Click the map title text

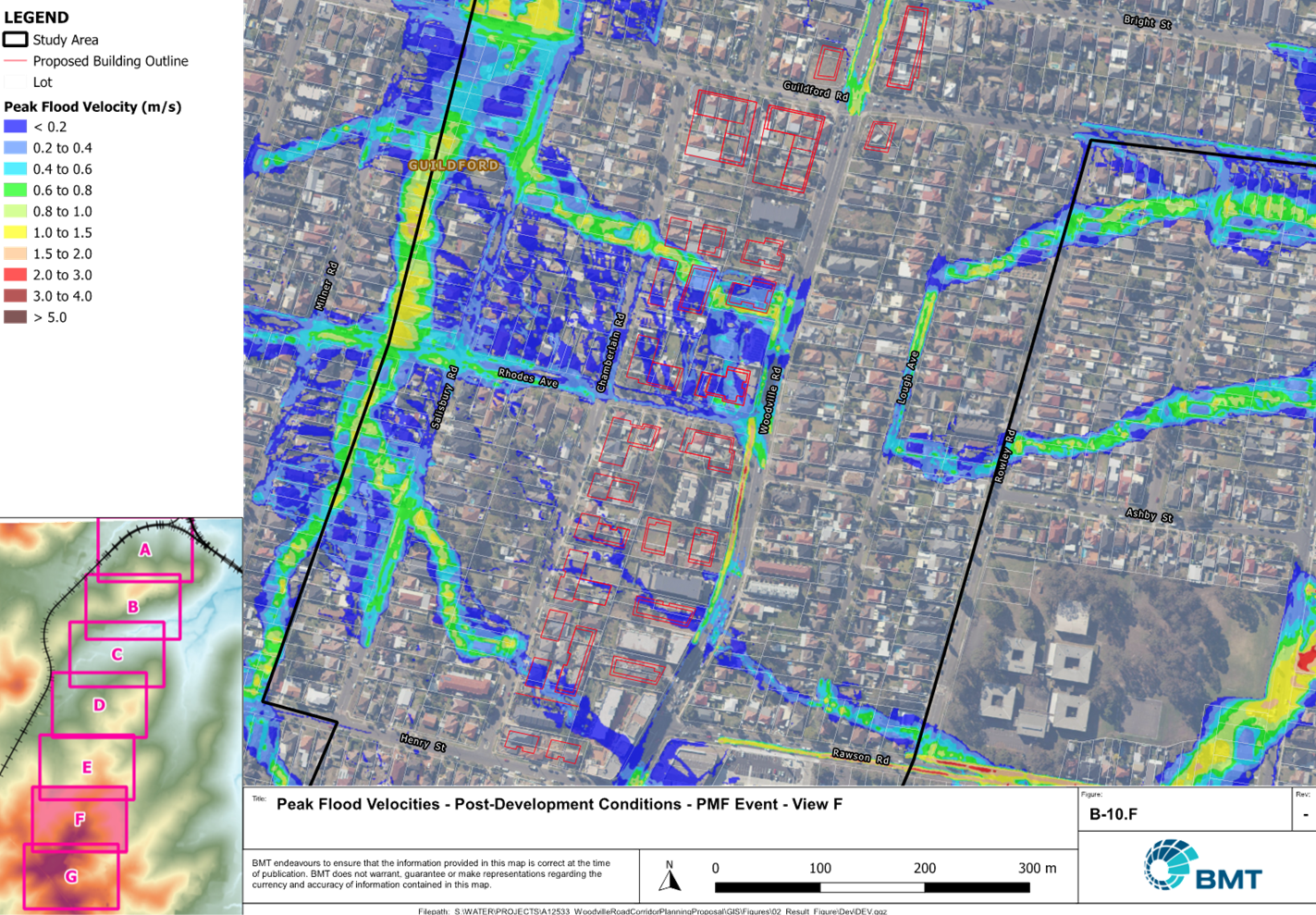tap(560, 804)
